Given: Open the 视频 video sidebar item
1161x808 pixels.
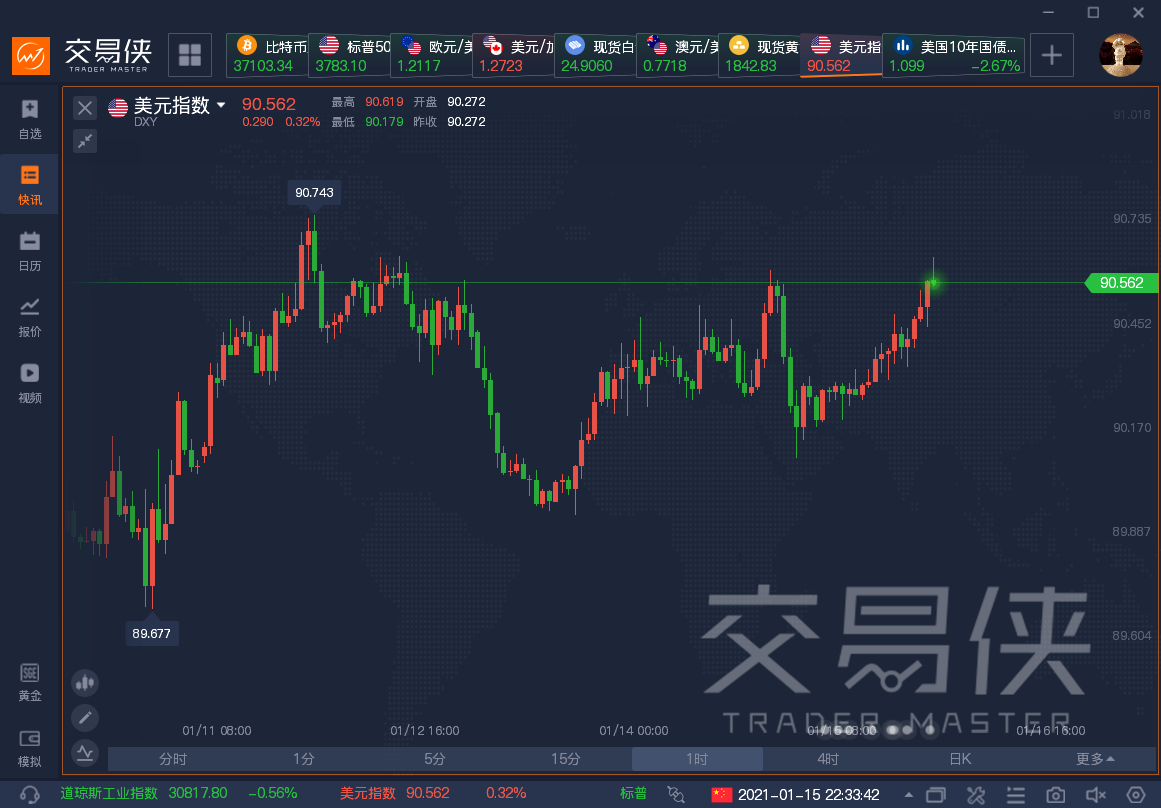Looking at the screenshot, I should [30, 383].
